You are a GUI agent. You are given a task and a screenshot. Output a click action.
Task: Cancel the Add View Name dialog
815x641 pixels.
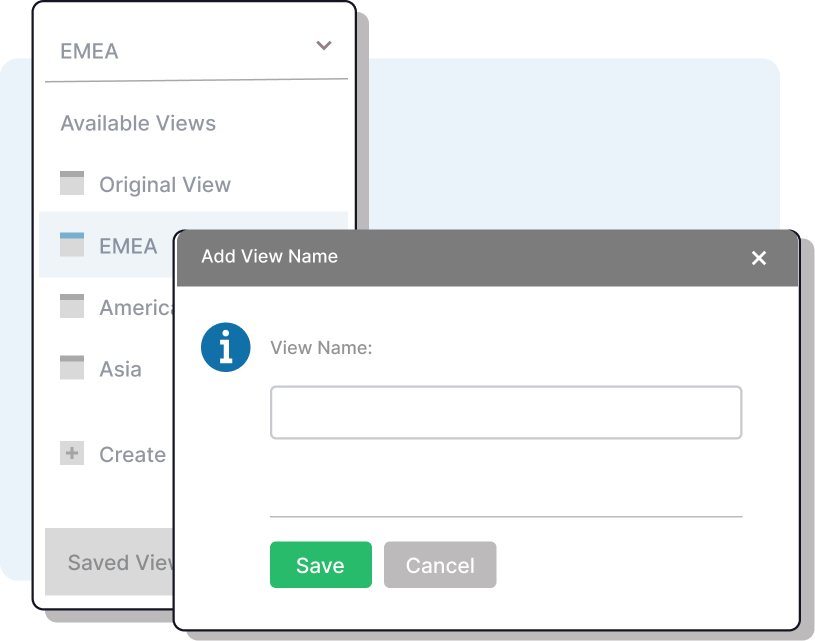[x=439, y=565]
